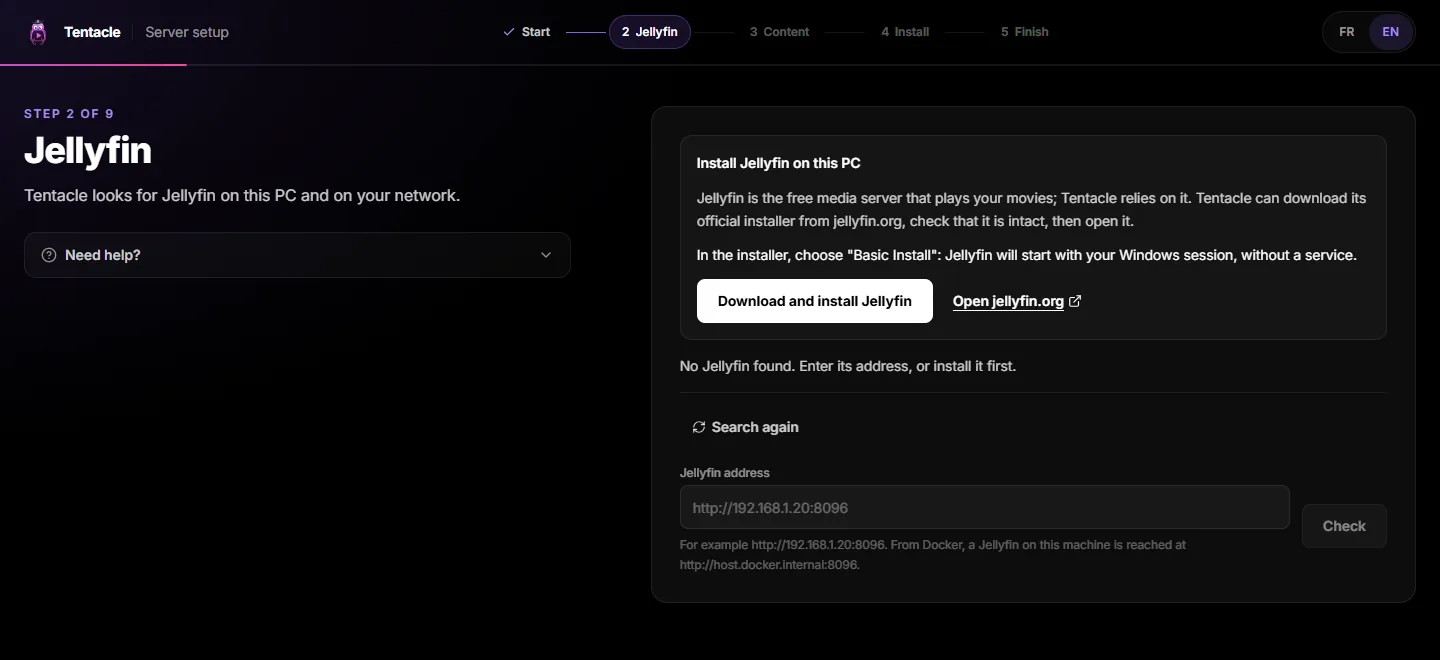
Task: Switch language to FR
Action: pyautogui.click(x=1347, y=32)
